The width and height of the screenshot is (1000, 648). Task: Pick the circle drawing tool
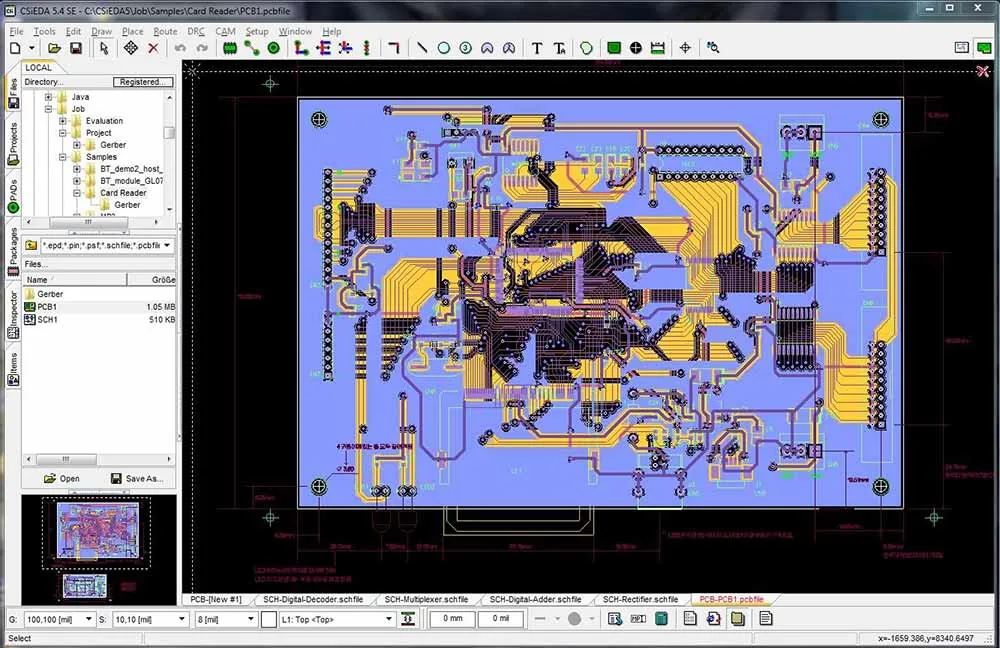[444, 48]
